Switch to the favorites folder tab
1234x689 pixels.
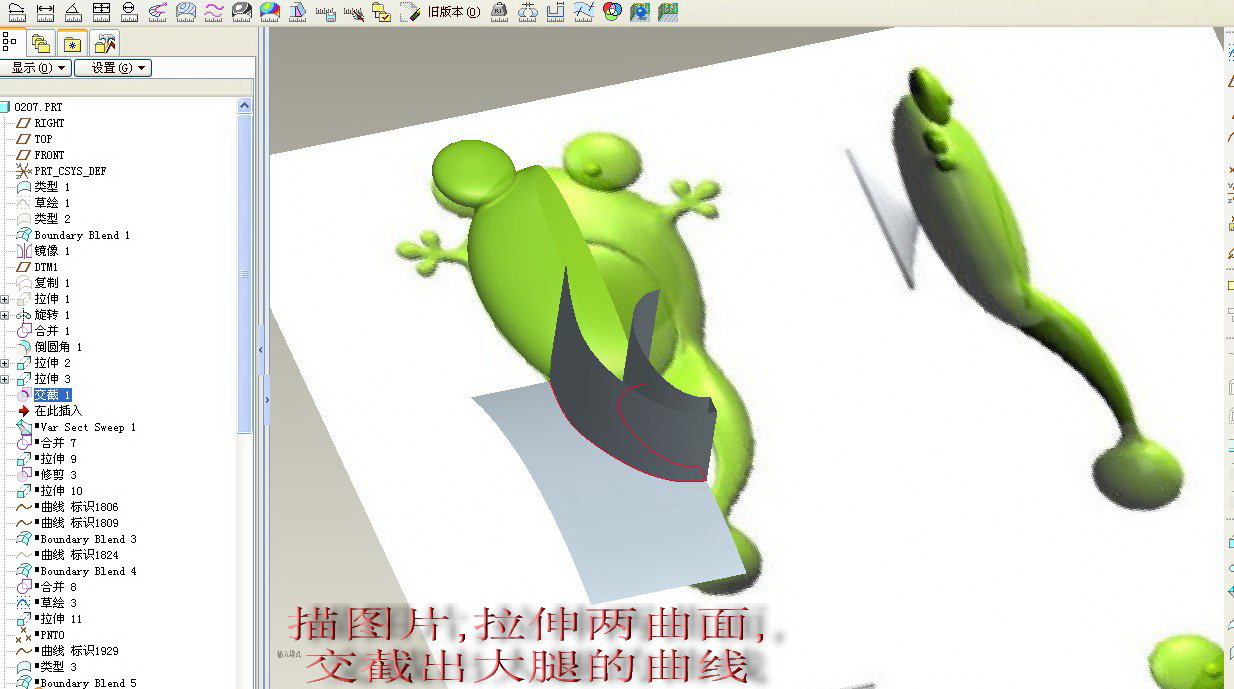72,43
